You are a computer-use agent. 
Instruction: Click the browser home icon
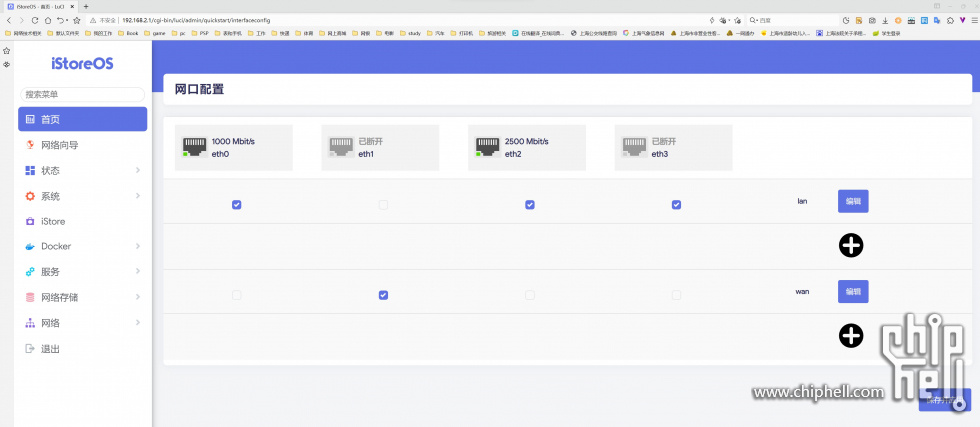point(48,20)
